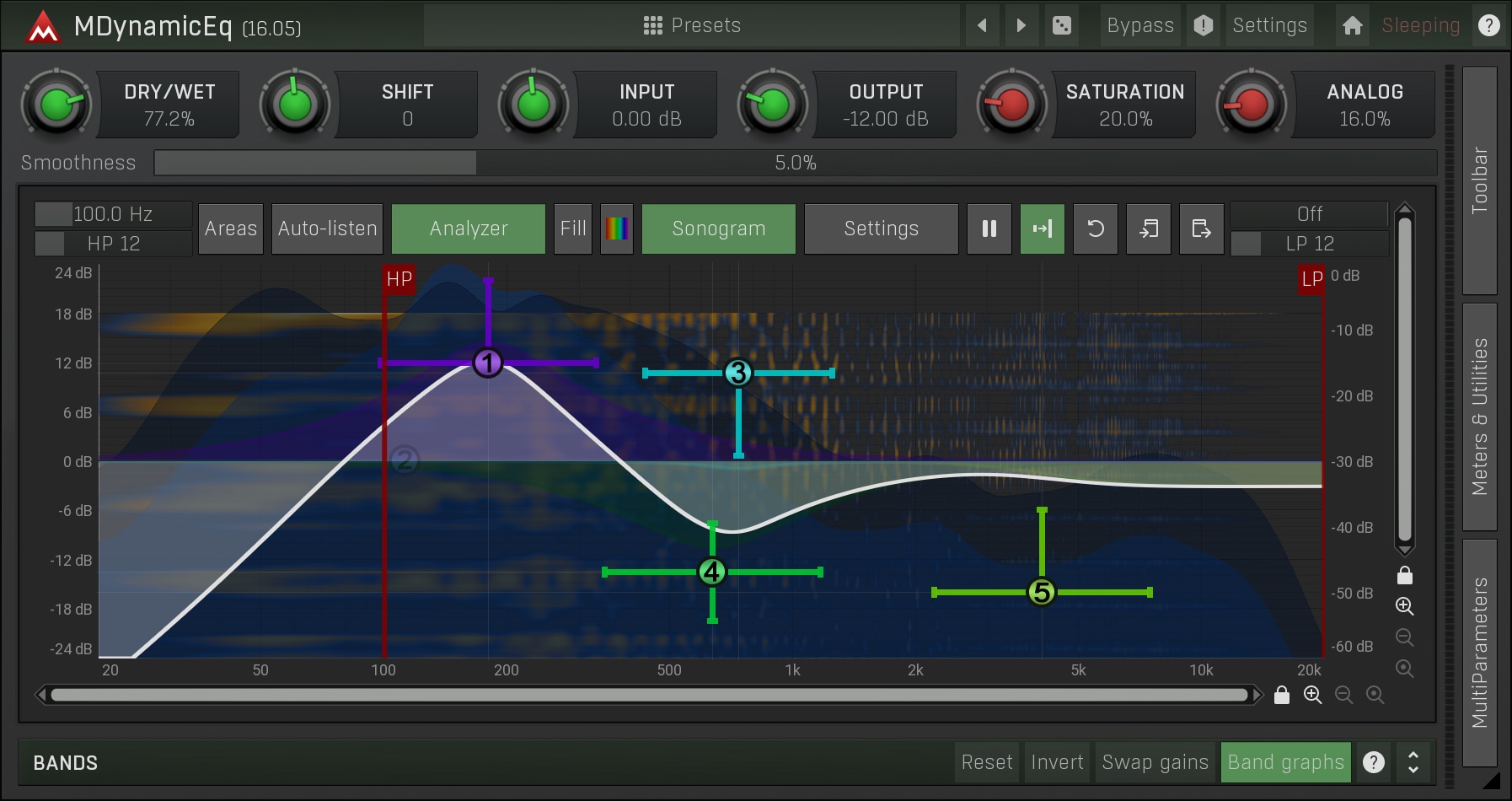Toggle the Band graphs button
1512x801 pixels.
point(1286,762)
